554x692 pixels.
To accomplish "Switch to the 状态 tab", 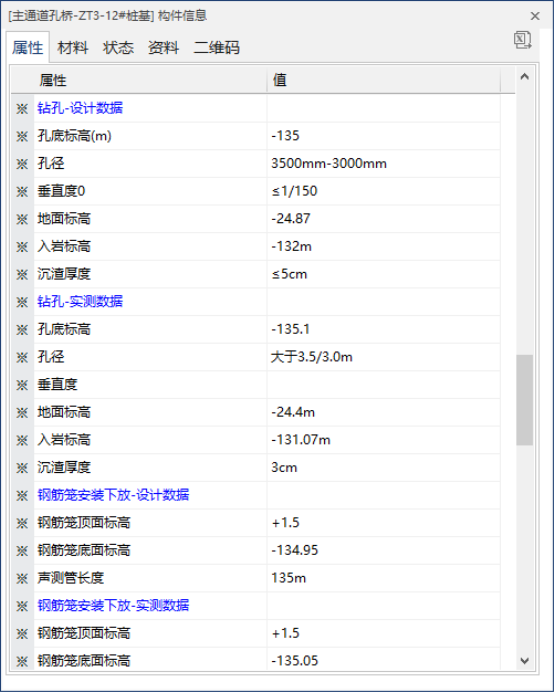I will (118, 48).
